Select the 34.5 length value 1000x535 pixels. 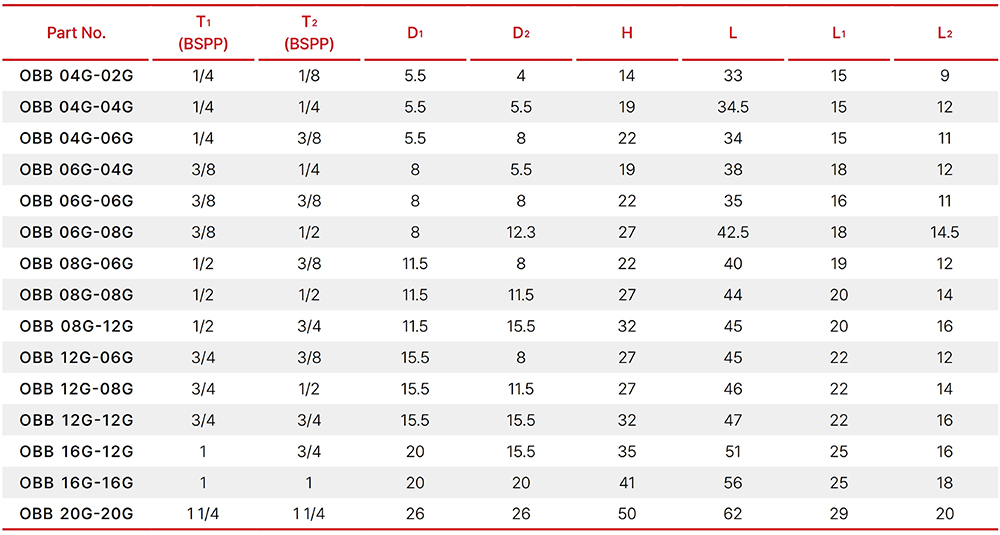(733, 107)
